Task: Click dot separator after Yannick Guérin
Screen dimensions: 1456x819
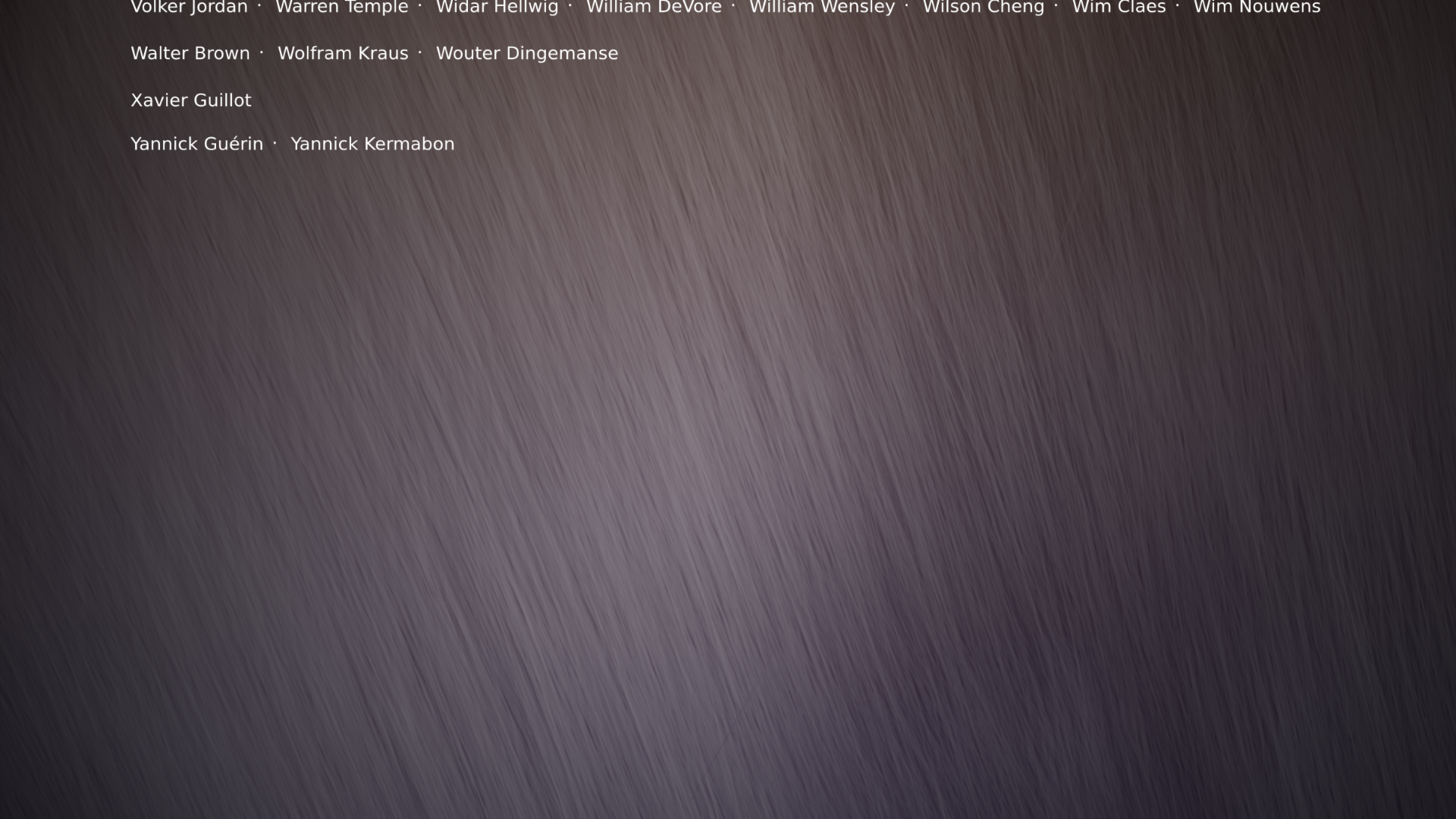Action: point(275,143)
